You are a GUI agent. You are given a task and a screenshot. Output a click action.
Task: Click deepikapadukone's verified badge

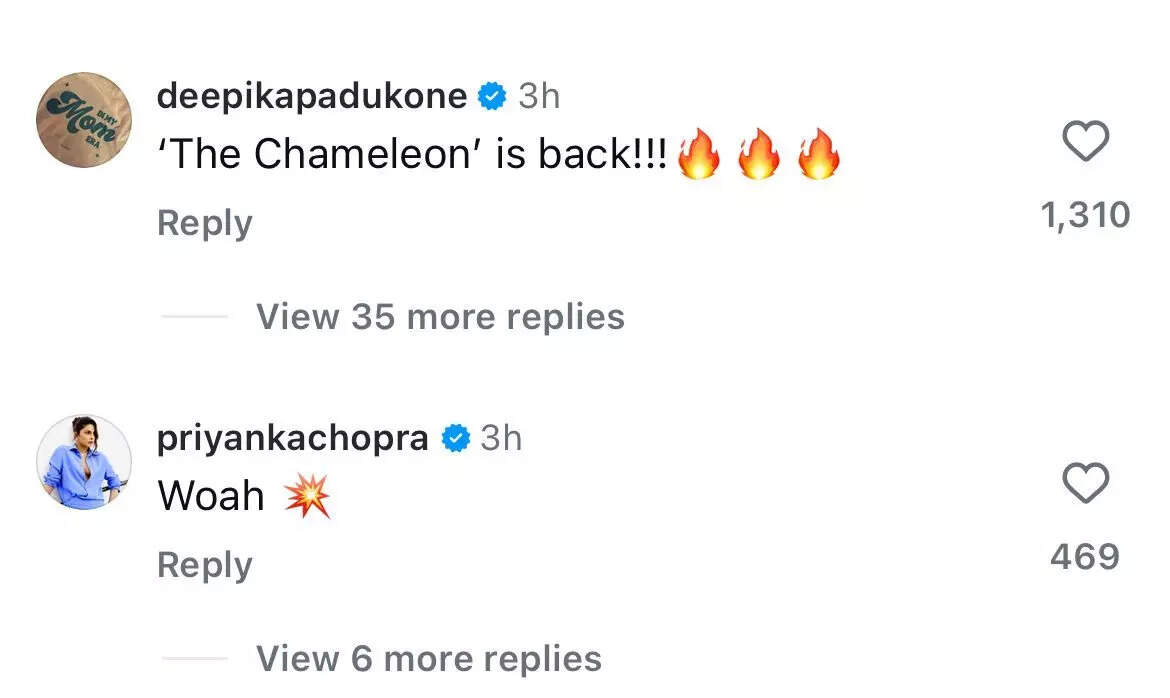[491, 95]
